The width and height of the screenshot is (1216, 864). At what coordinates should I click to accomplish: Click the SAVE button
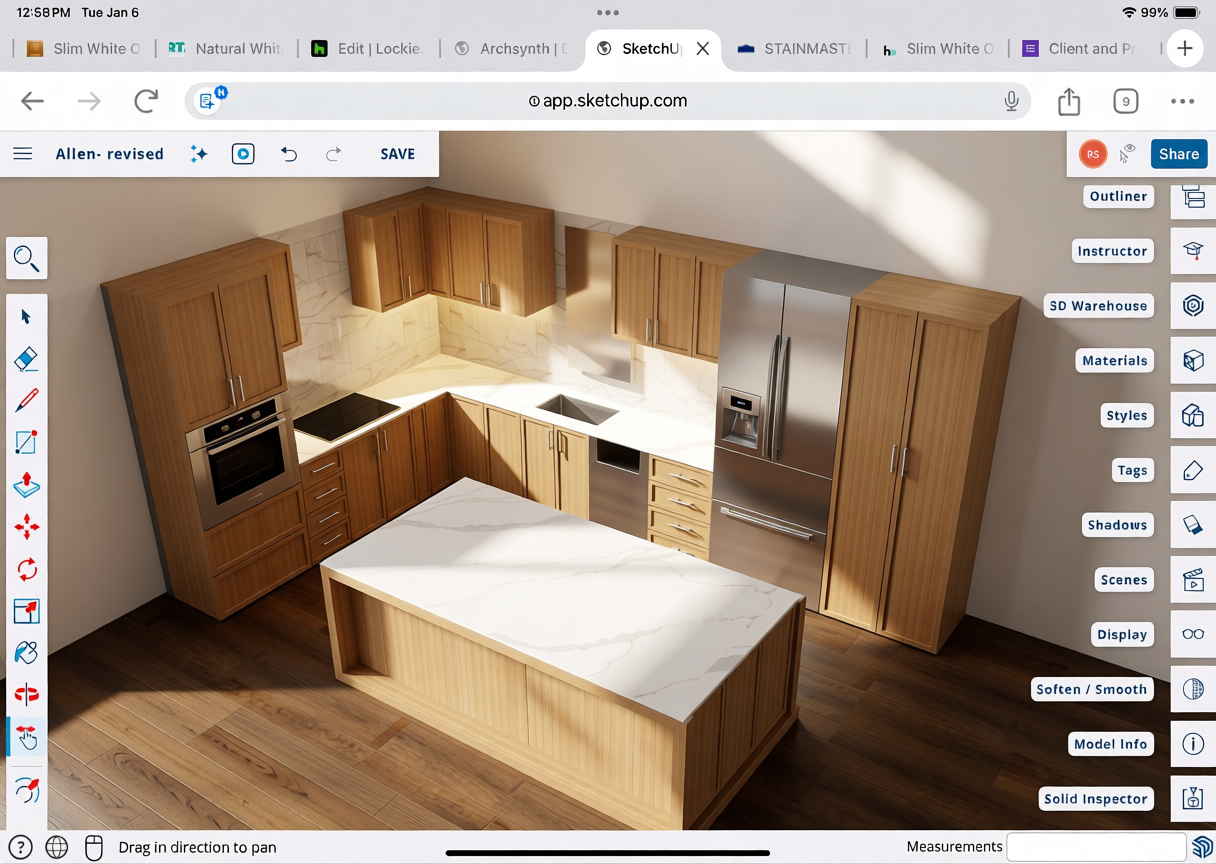tap(397, 154)
